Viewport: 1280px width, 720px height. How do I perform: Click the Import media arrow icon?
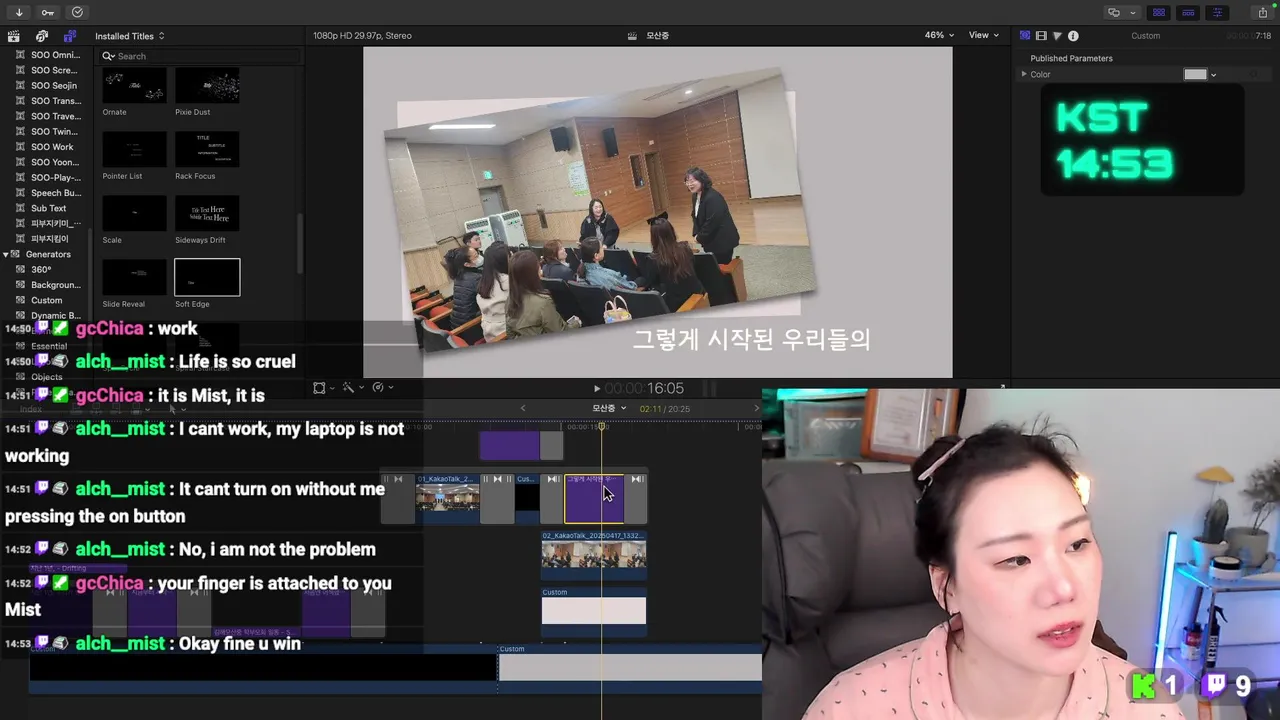point(19,12)
